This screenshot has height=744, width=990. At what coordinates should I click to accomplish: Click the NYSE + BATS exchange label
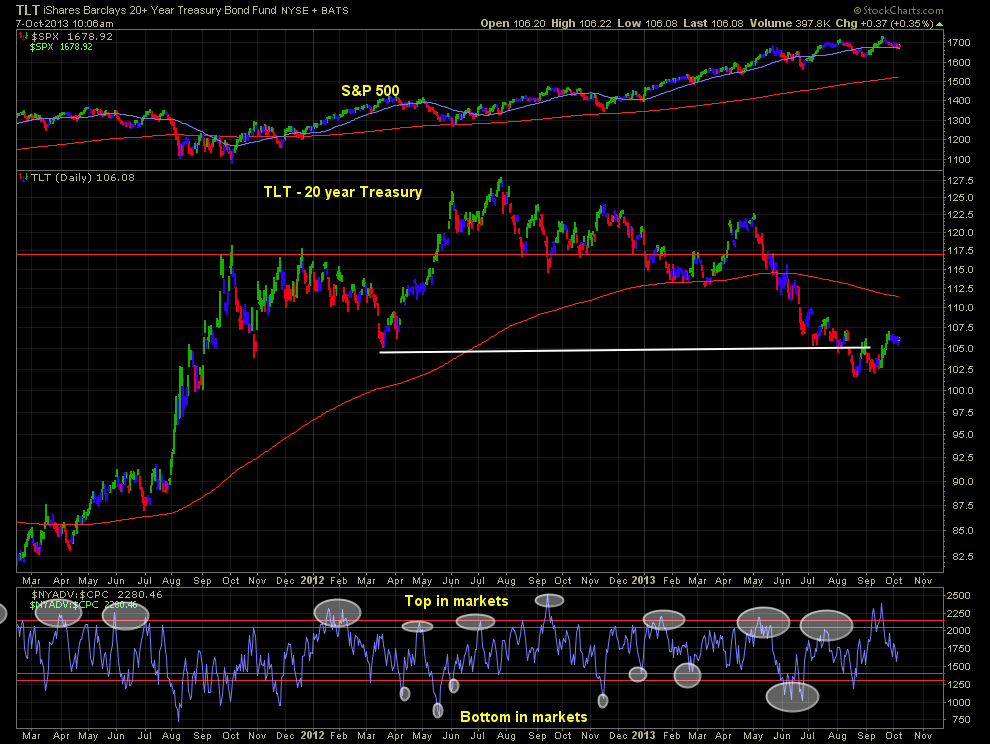(314, 11)
